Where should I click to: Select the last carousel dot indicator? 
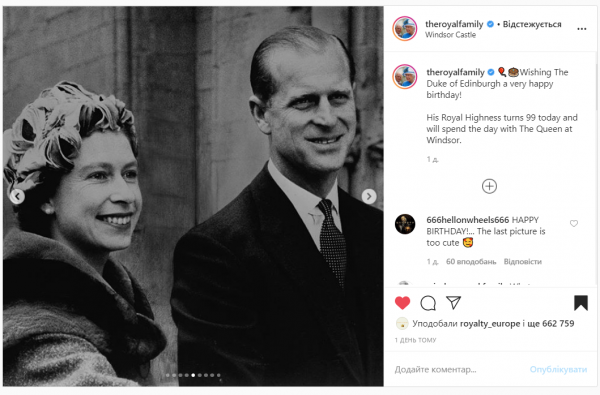(218, 375)
